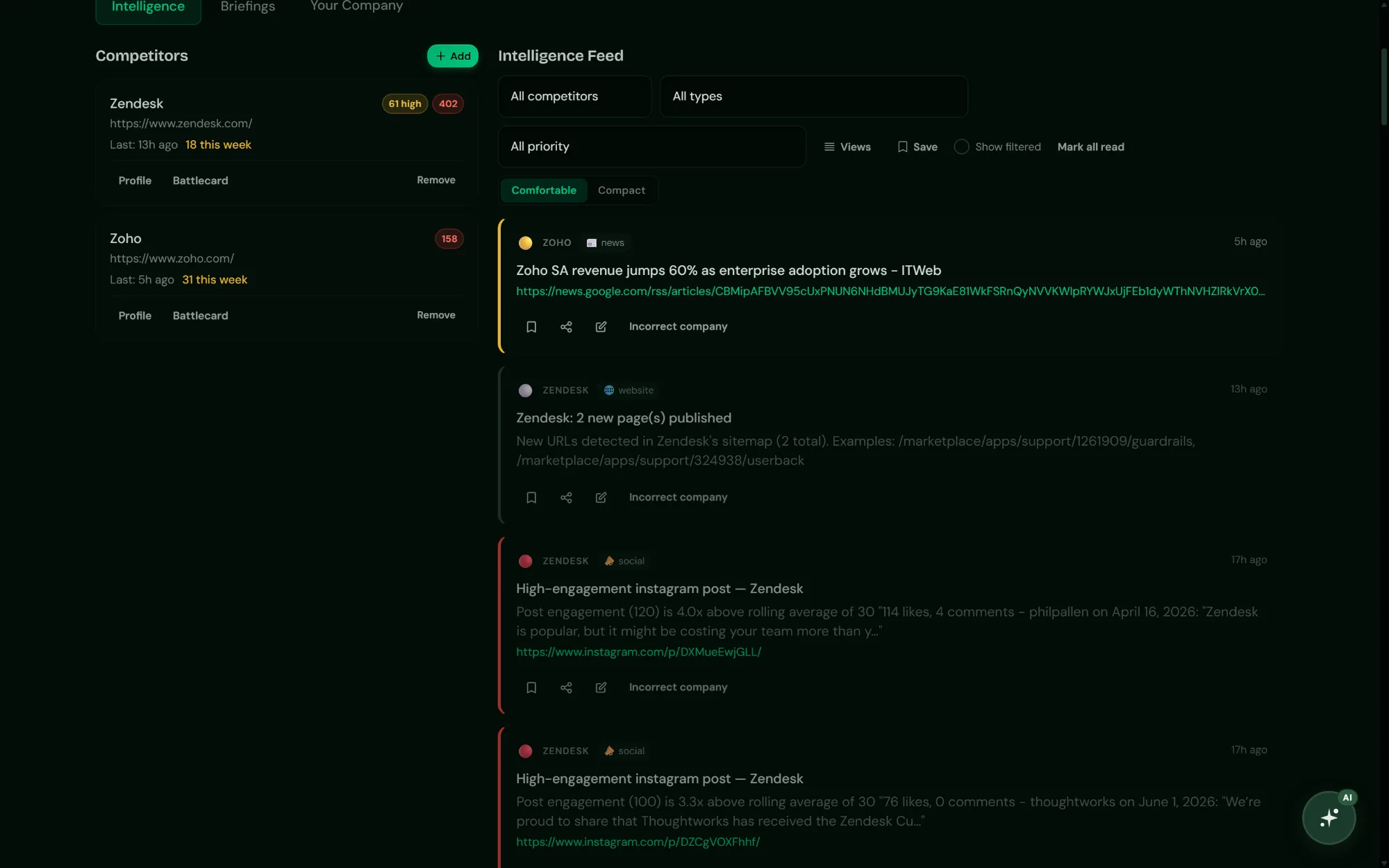
Task: Click the website globe icon on Zendesk item
Action: pos(609,390)
